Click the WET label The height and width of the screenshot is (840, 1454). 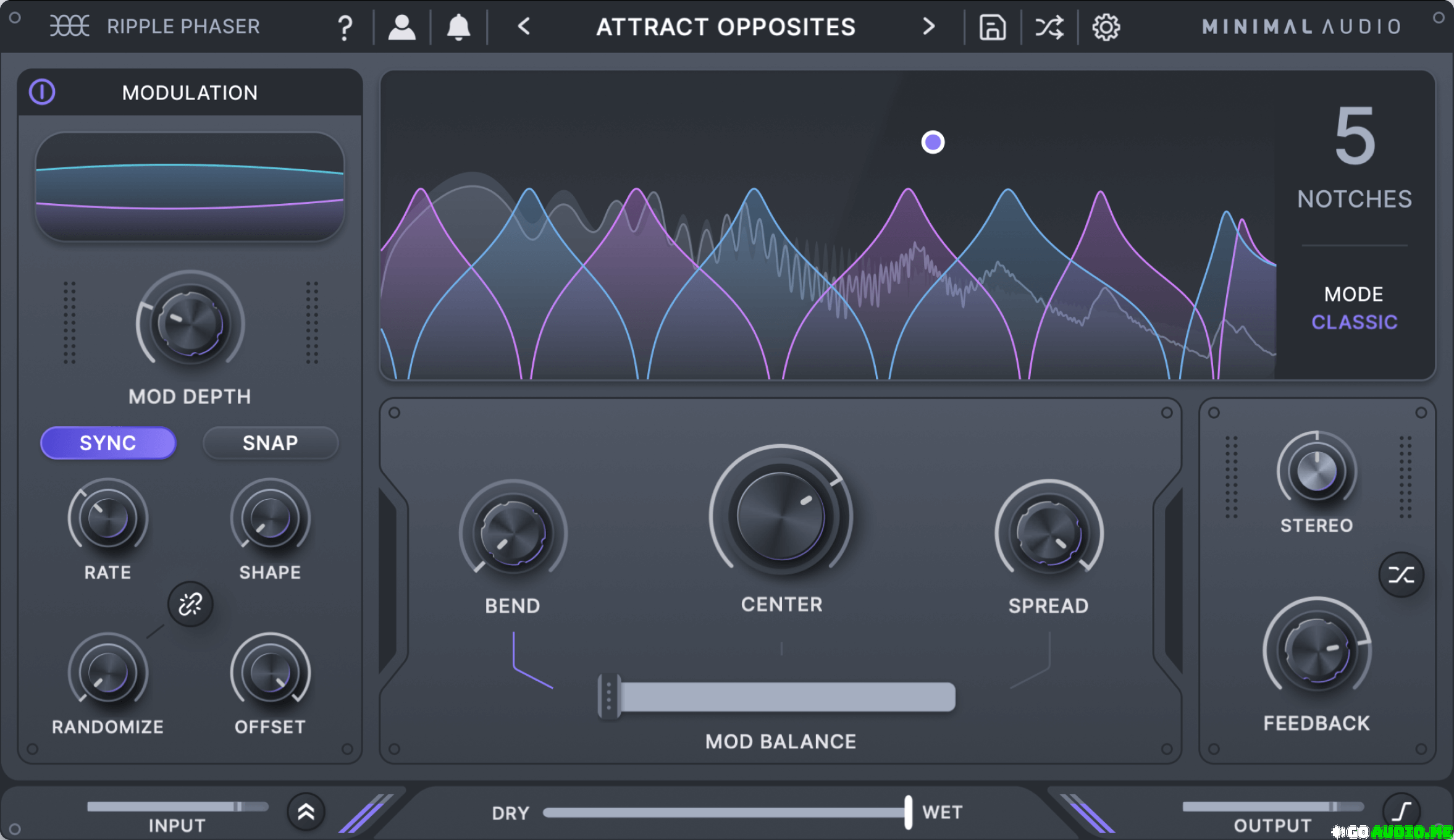[x=943, y=812]
